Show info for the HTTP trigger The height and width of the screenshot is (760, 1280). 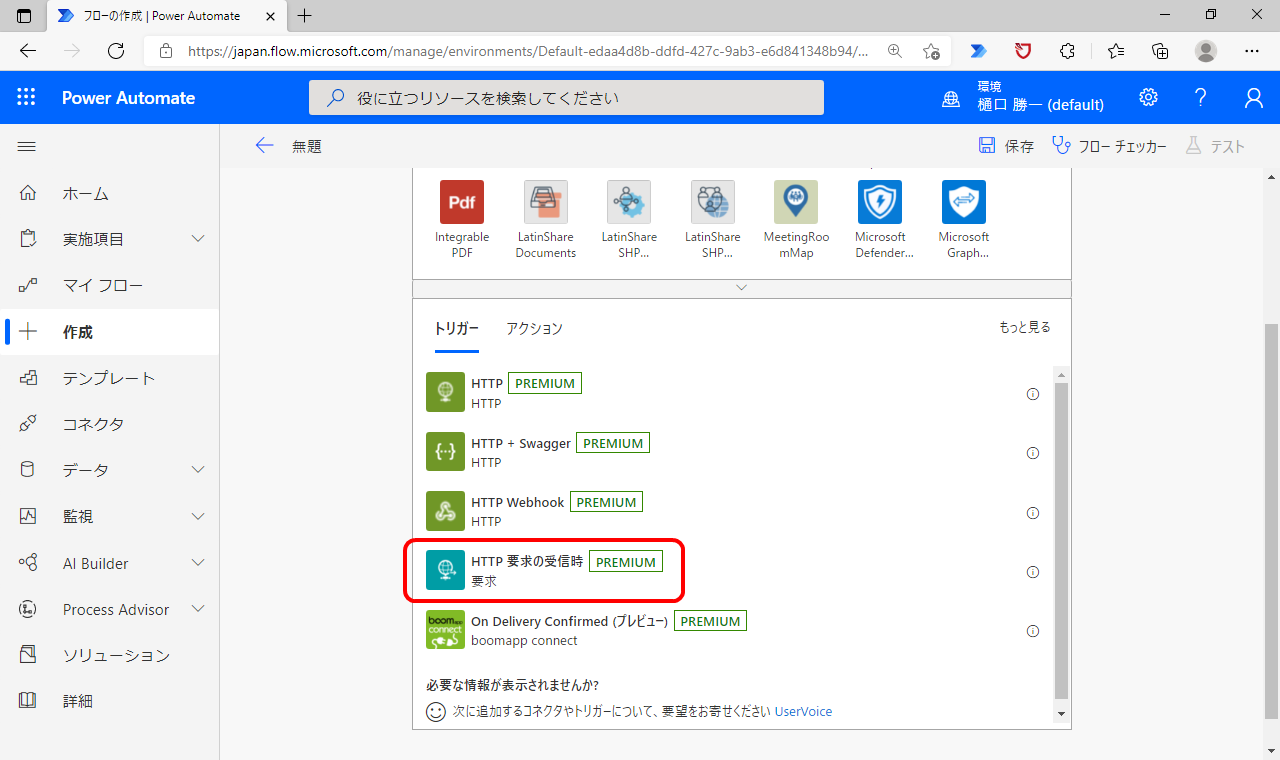[1033, 394]
